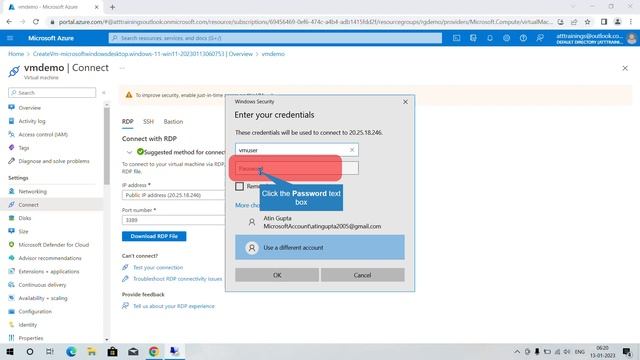The height and width of the screenshot is (360, 640).
Task: Switch to the SSH tab
Action: [148, 122]
